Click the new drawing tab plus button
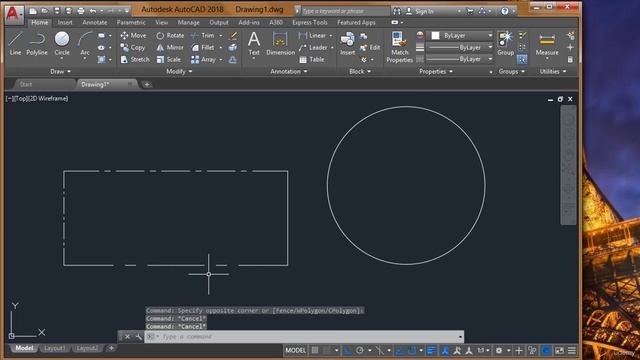 (147, 84)
